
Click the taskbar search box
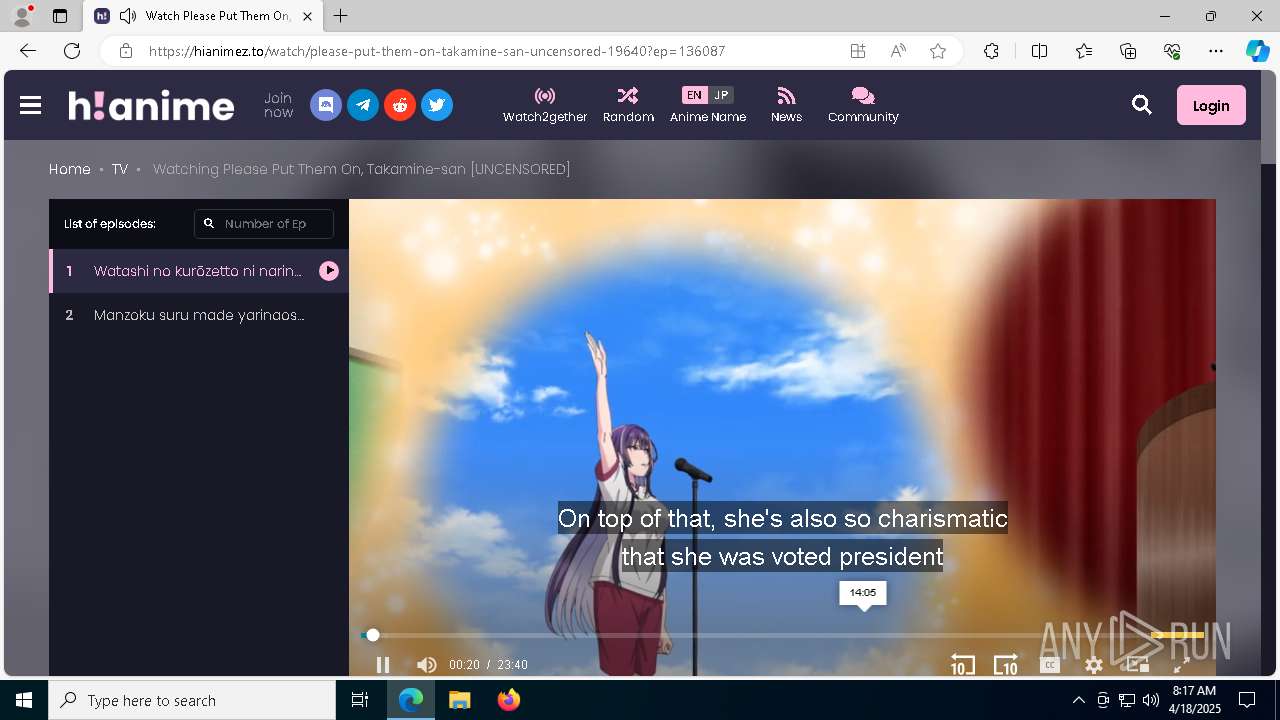coord(192,700)
